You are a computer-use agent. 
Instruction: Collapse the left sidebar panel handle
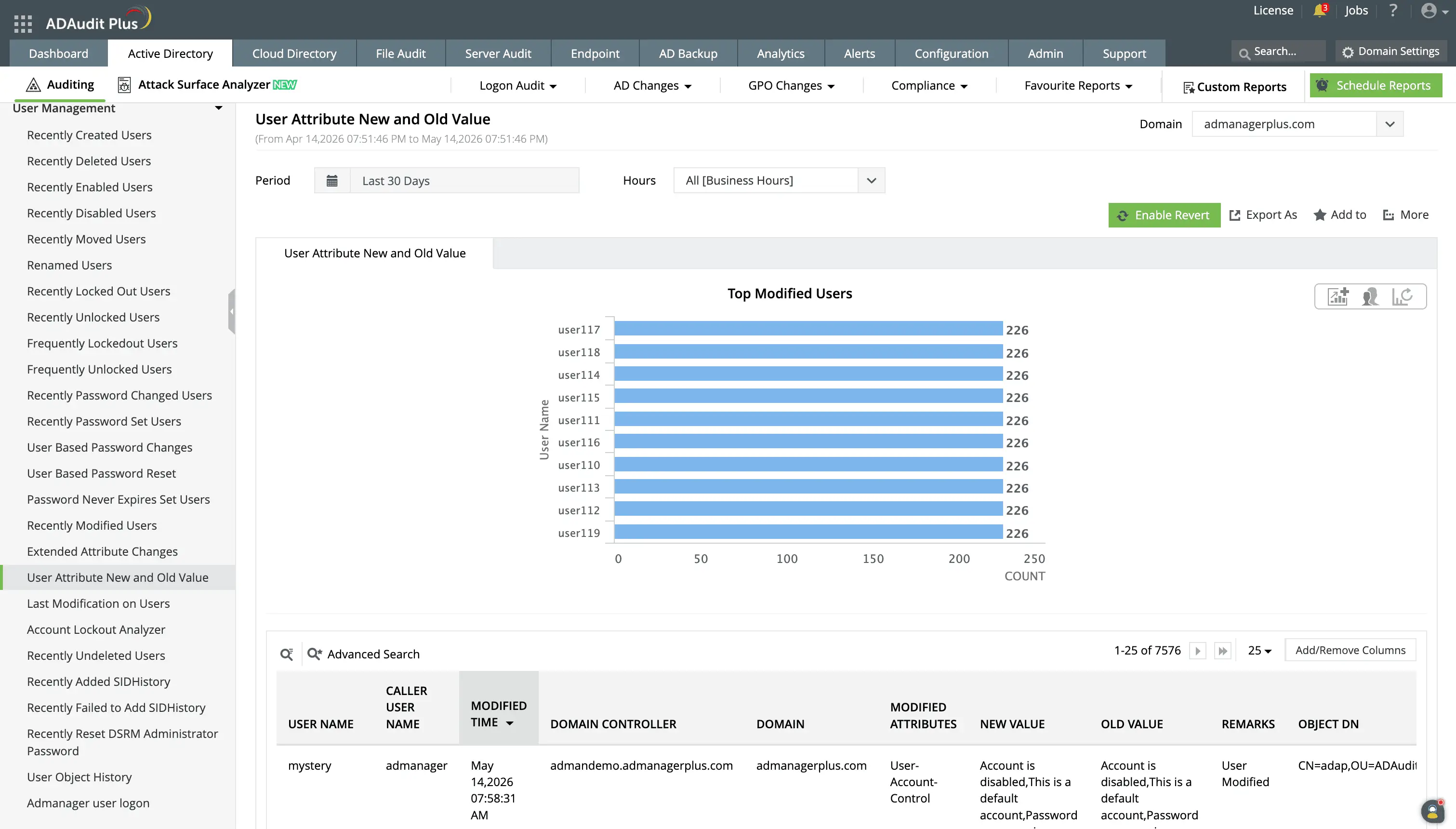point(232,311)
